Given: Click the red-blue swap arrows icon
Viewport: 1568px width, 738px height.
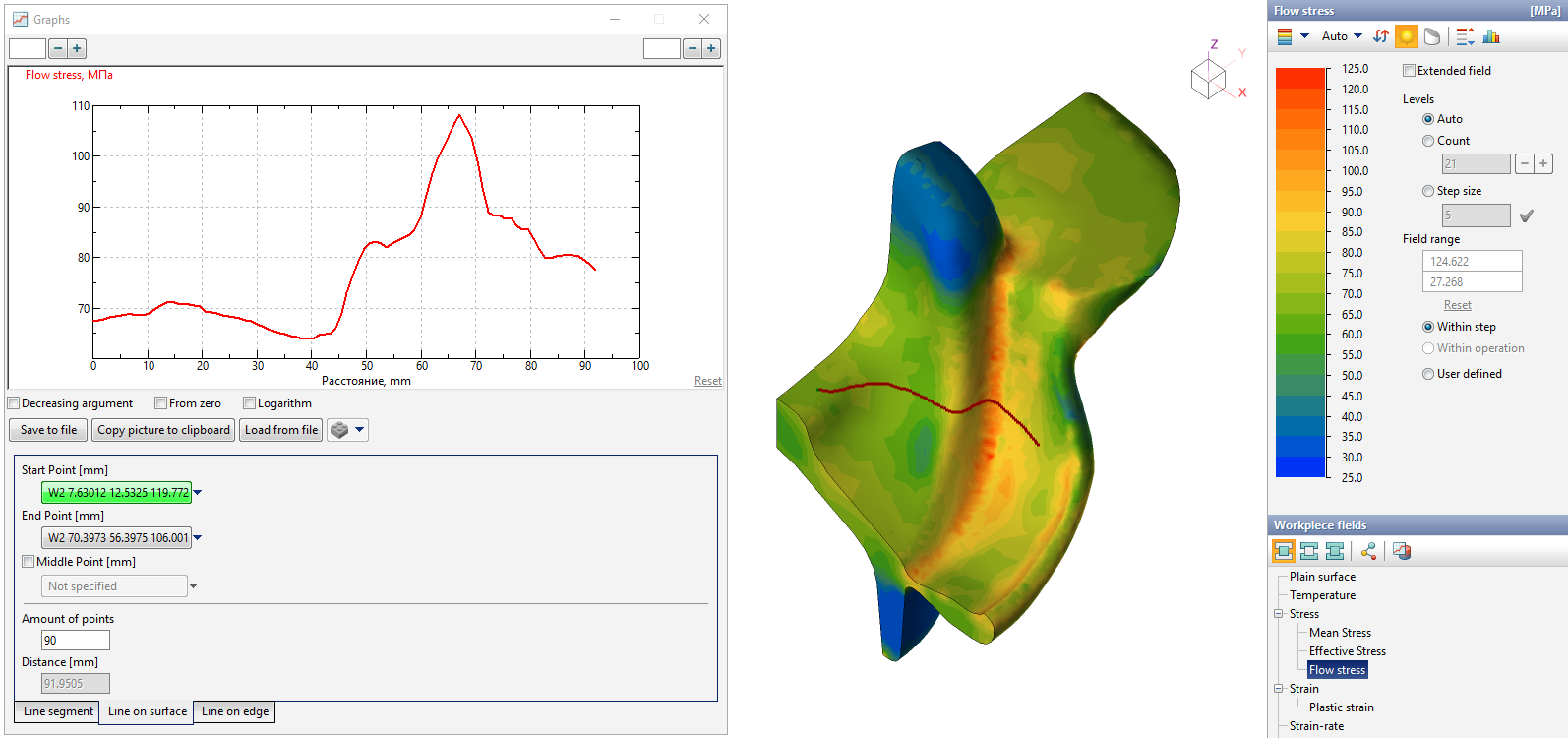Looking at the screenshot, I should coord(1381,36).
